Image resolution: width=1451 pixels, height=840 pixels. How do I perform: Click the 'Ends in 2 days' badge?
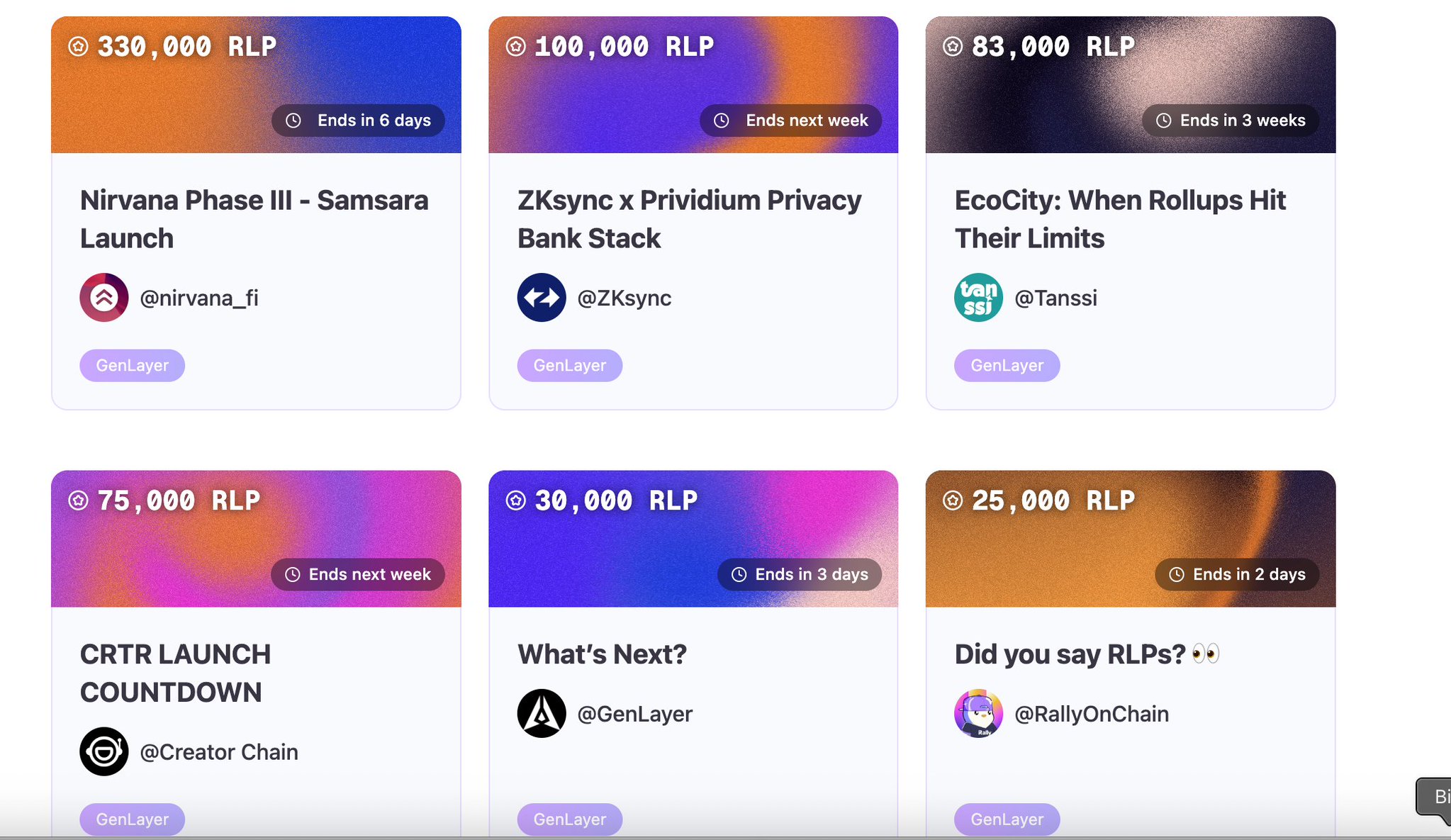click(1237, 574)
